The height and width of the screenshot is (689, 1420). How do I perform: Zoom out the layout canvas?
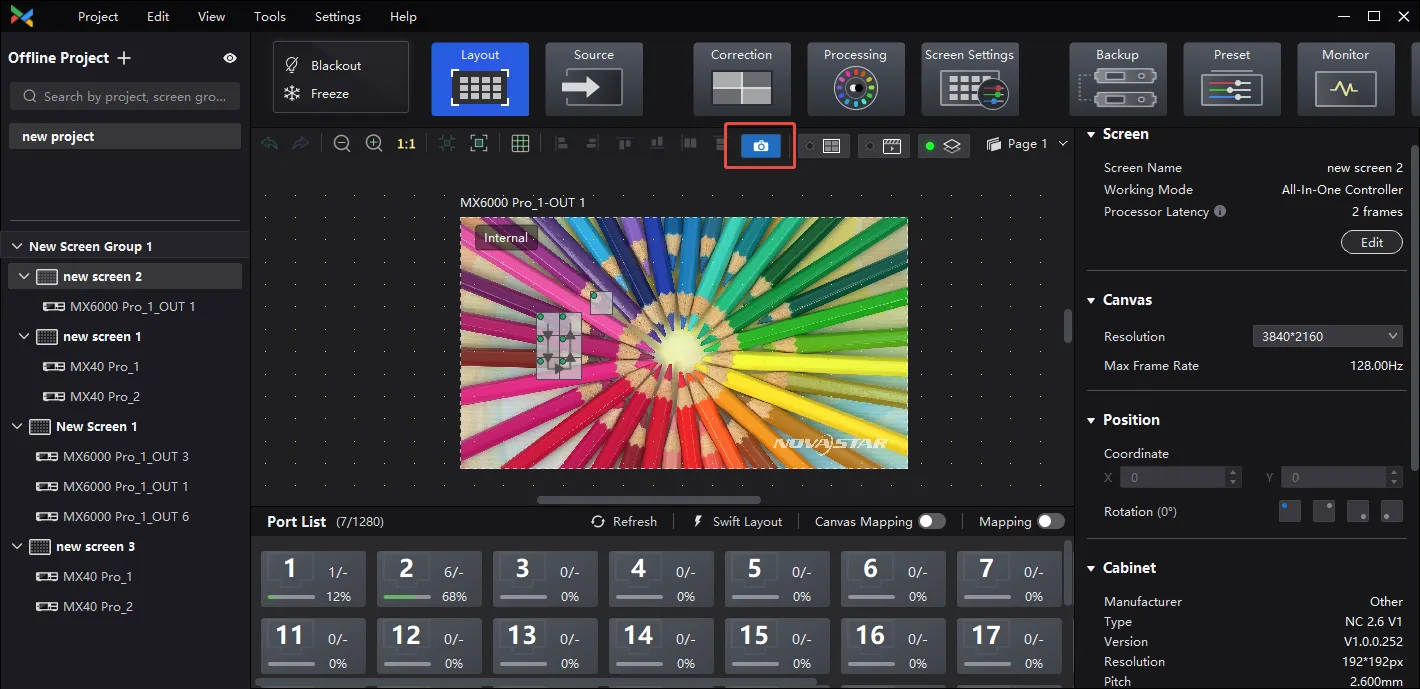[x=342, y=144]
